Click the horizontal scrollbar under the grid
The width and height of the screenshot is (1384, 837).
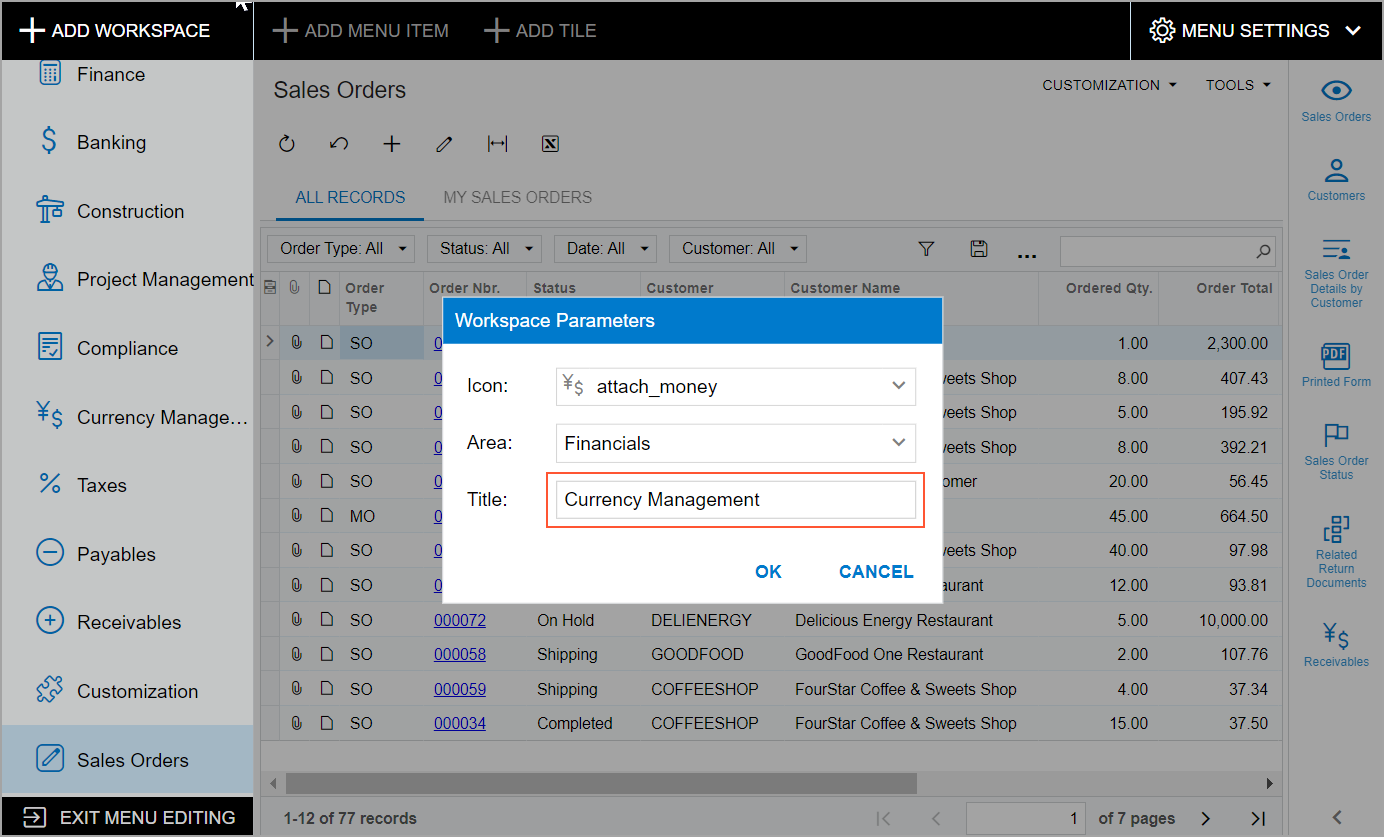[600, 783]
